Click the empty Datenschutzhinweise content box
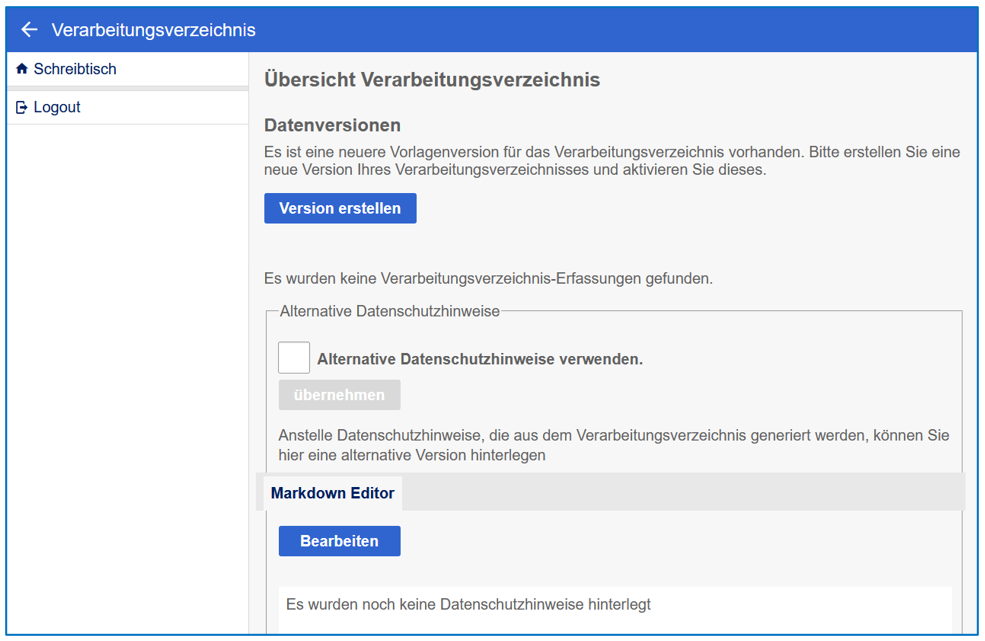 tap(614, 606)
